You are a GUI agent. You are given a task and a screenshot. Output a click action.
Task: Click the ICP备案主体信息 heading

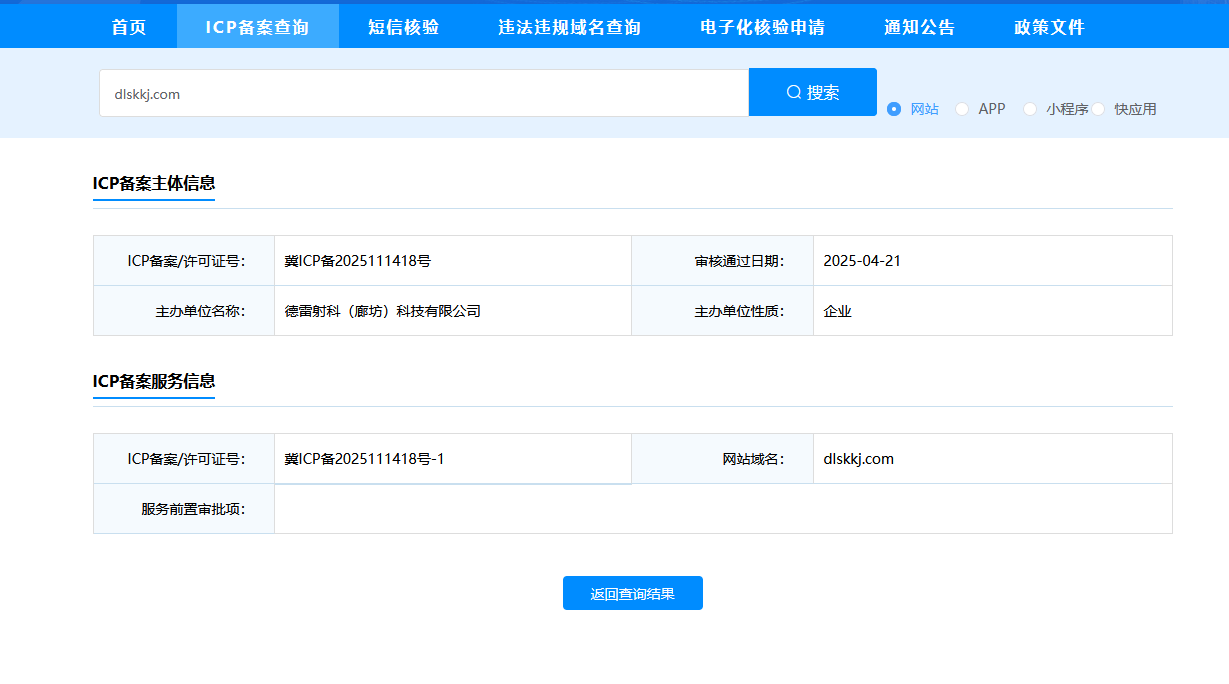pos(154,183)
